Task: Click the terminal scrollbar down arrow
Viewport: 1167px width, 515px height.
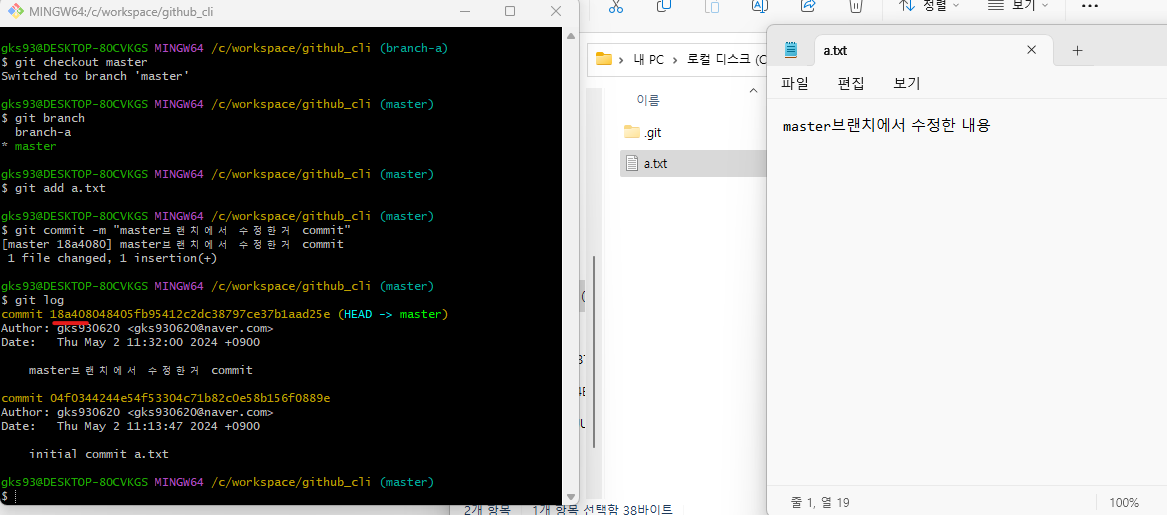Action: (571, 496)
